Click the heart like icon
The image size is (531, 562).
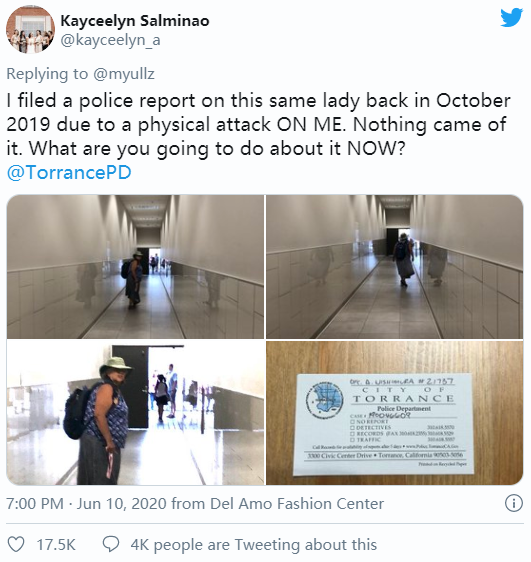(x=16, y=544)
